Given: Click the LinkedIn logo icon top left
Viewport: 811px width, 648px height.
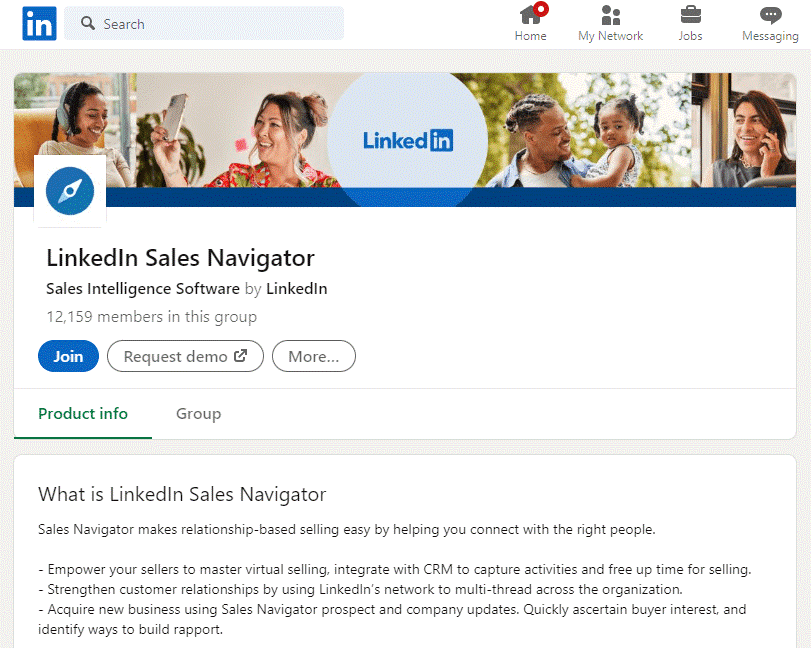Looking at the screenshot, I should pyautogui.click(x=39, y=23).
